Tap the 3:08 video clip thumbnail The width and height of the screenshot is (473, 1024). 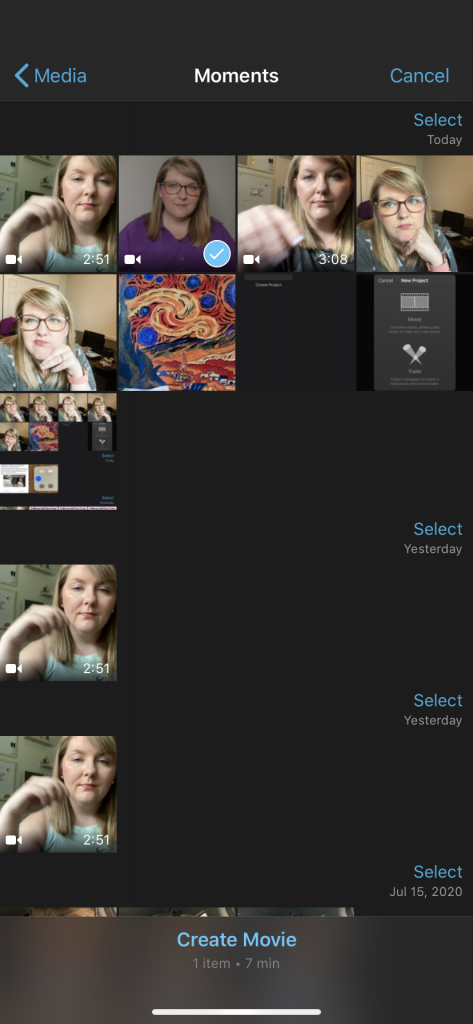295,214
